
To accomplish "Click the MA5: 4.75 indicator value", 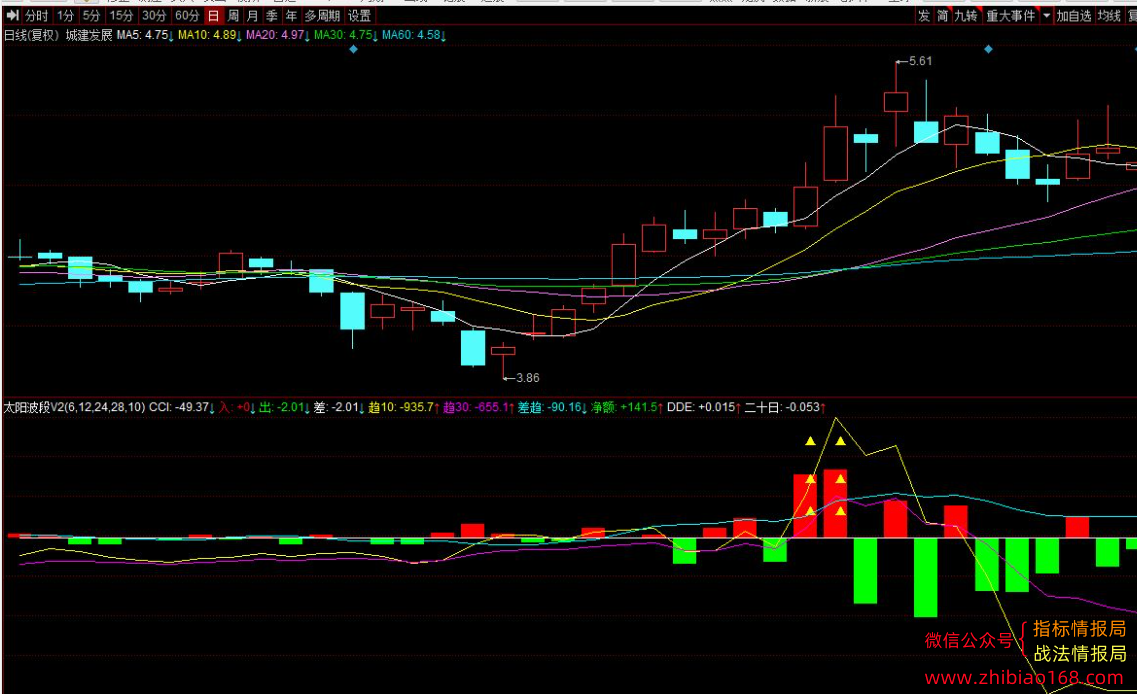I will 145,35.
